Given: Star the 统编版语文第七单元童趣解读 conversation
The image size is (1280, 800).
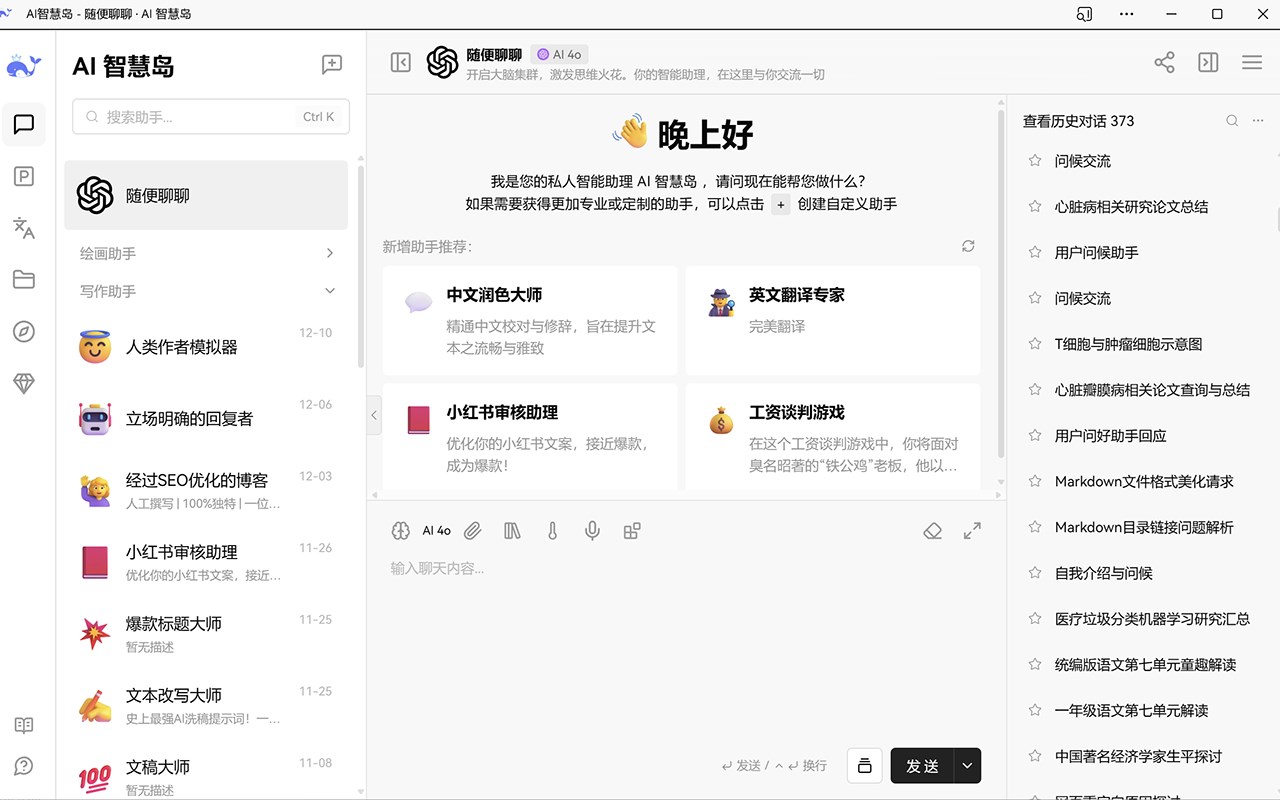Looking at the screenshot, I should click(x=1035, y=664).
